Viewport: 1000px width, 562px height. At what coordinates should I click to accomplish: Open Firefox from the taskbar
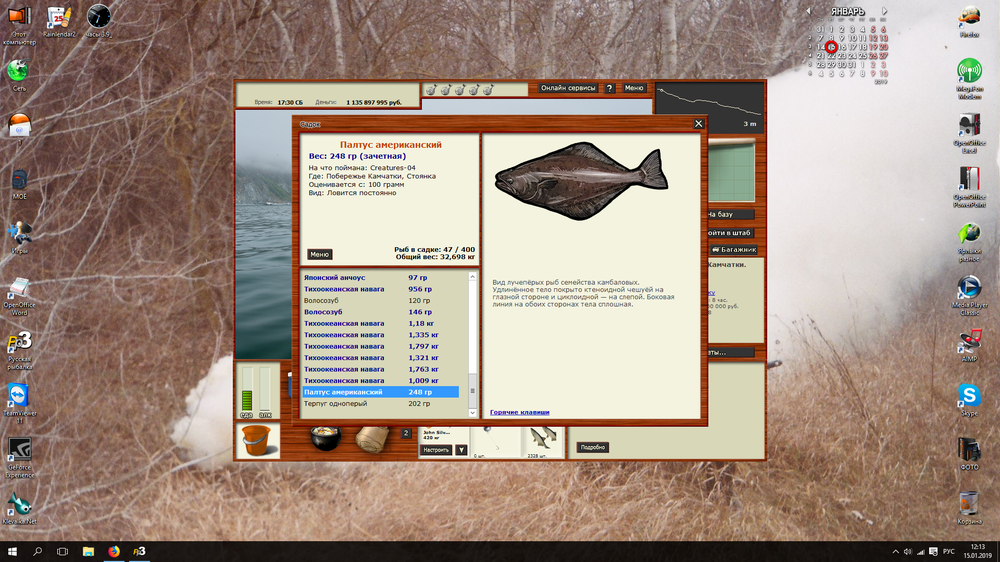tap(113, 551)
